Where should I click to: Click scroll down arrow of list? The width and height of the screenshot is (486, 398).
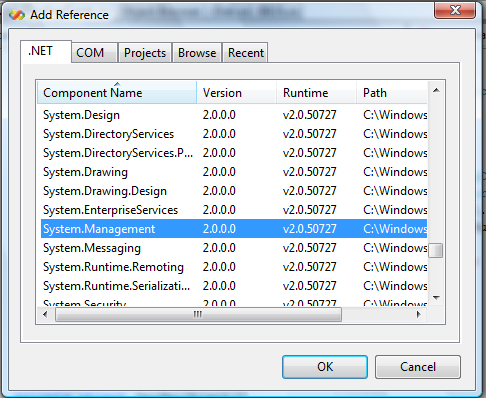[x=436, y=297]
